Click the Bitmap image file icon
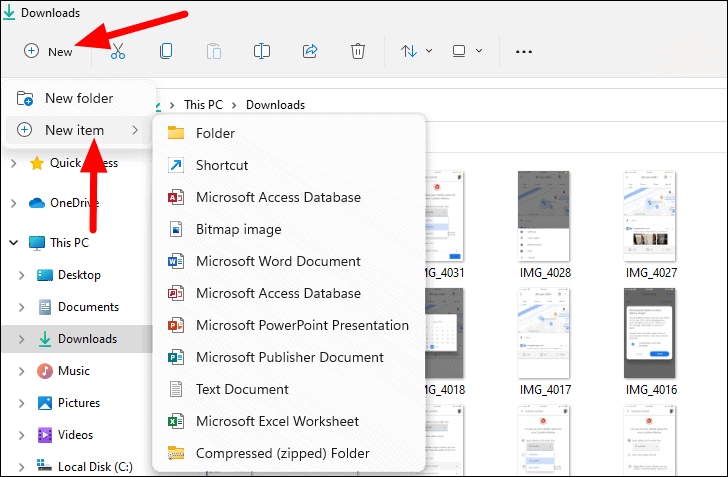 pos(176,229)
